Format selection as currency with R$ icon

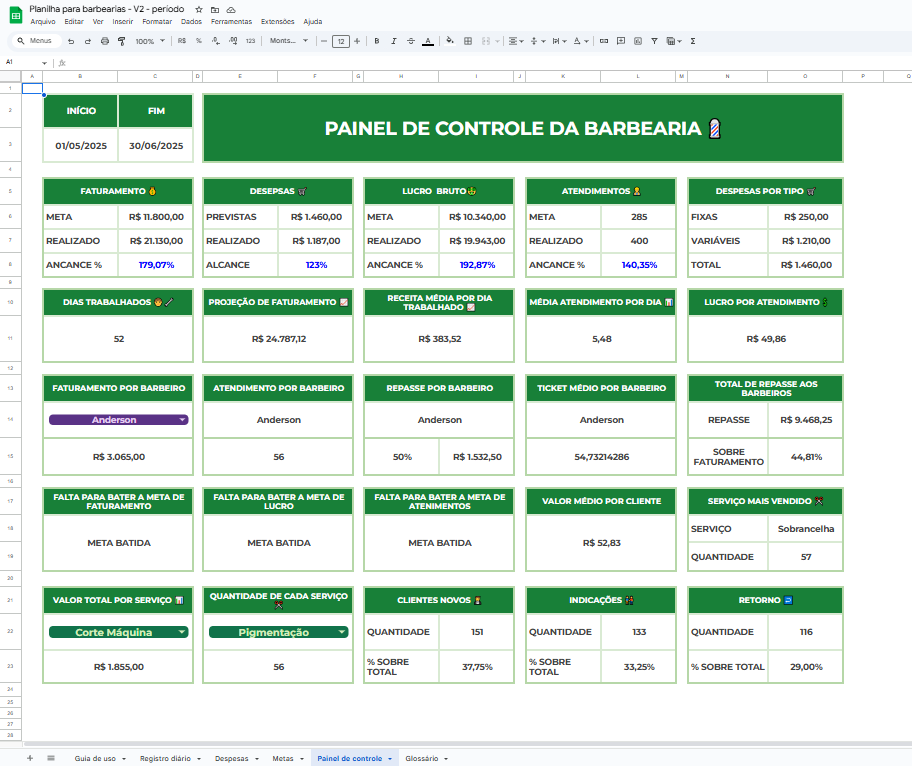click(x=181, y=41)
